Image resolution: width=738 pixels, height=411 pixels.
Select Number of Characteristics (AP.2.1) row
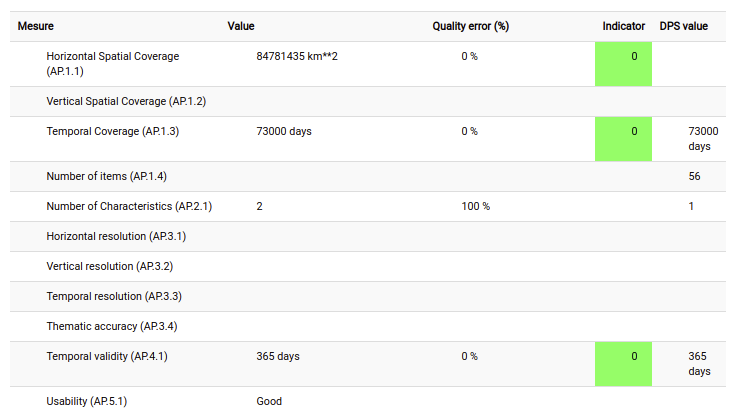click(x=368, y=206)
